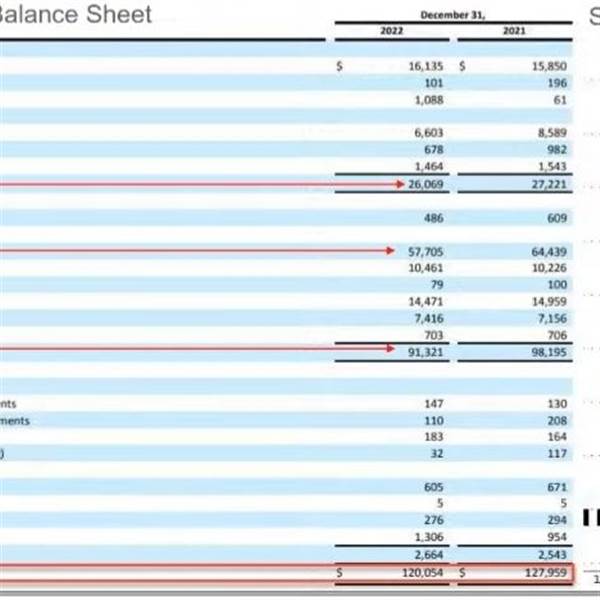Click the 91,321 subtotal
The width and height of the screenshot is (600, 600).
pyautogui.click(x=426, y=352)
